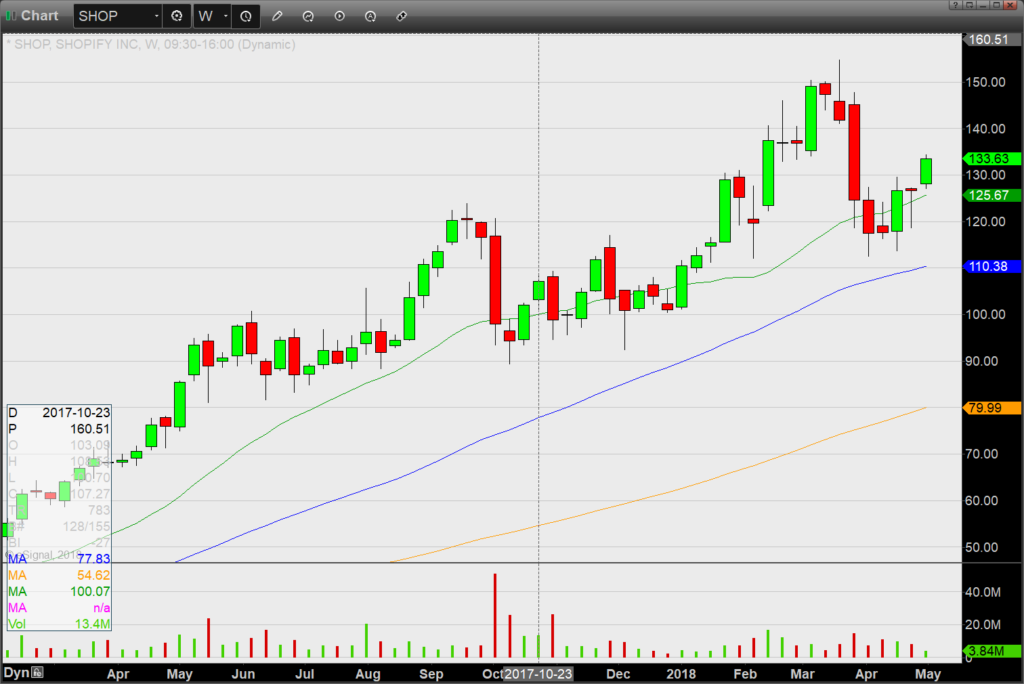
Task: Click the P 160.51 row in data box
Action: coord(59,429)
